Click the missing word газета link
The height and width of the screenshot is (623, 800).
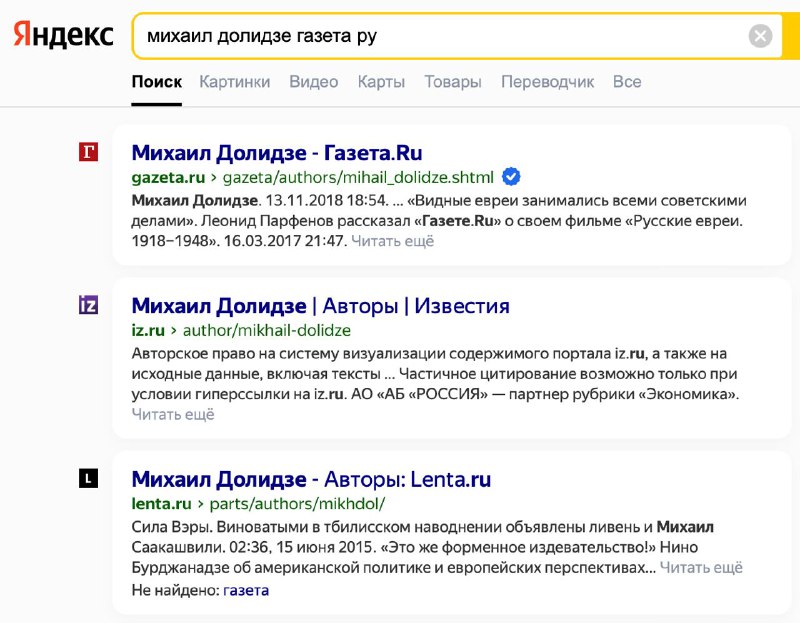click(x=246, y=590)
